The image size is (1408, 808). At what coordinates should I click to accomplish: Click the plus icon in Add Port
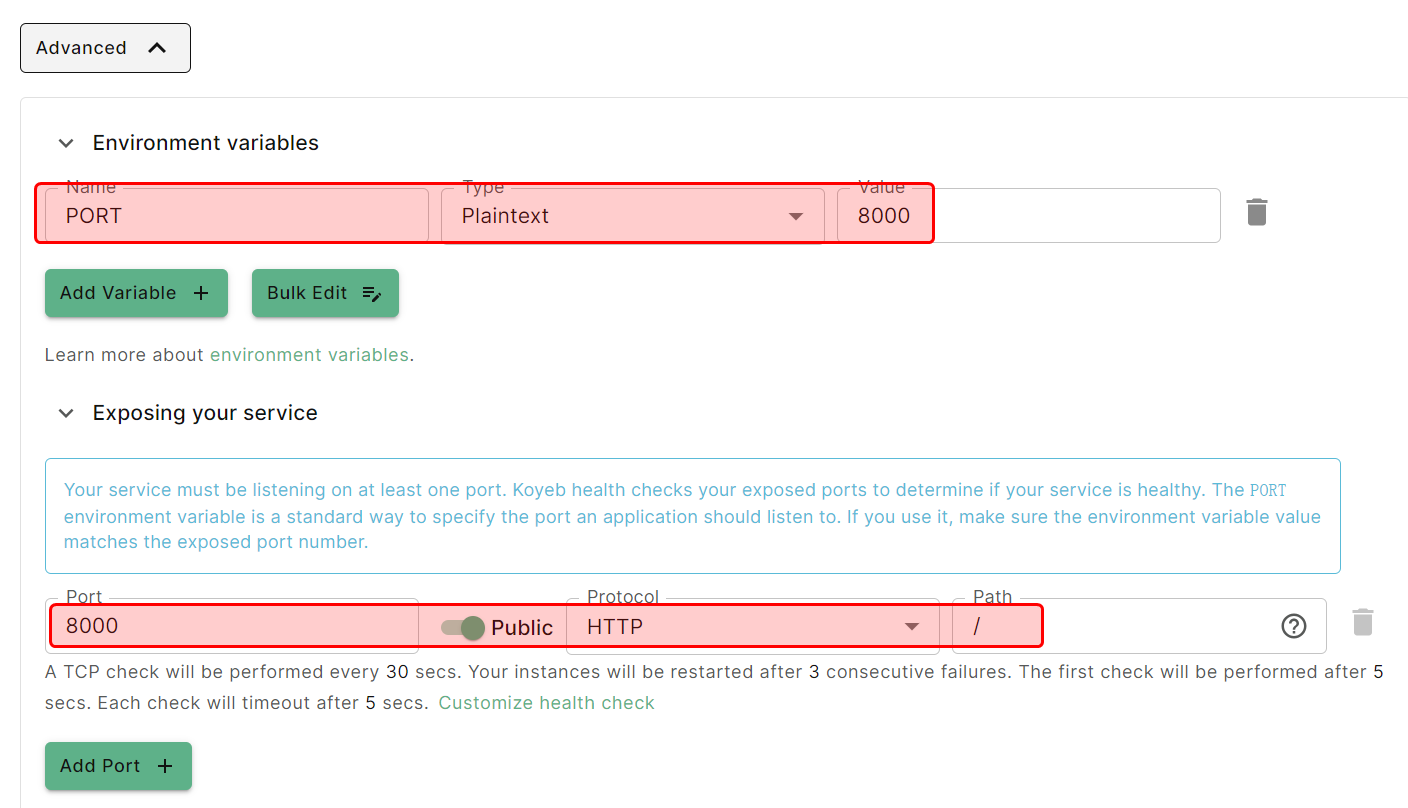(x=165, y=766)
